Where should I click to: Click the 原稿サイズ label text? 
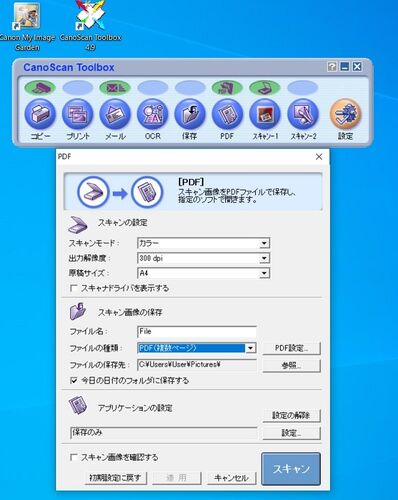(x=89, y=273)
